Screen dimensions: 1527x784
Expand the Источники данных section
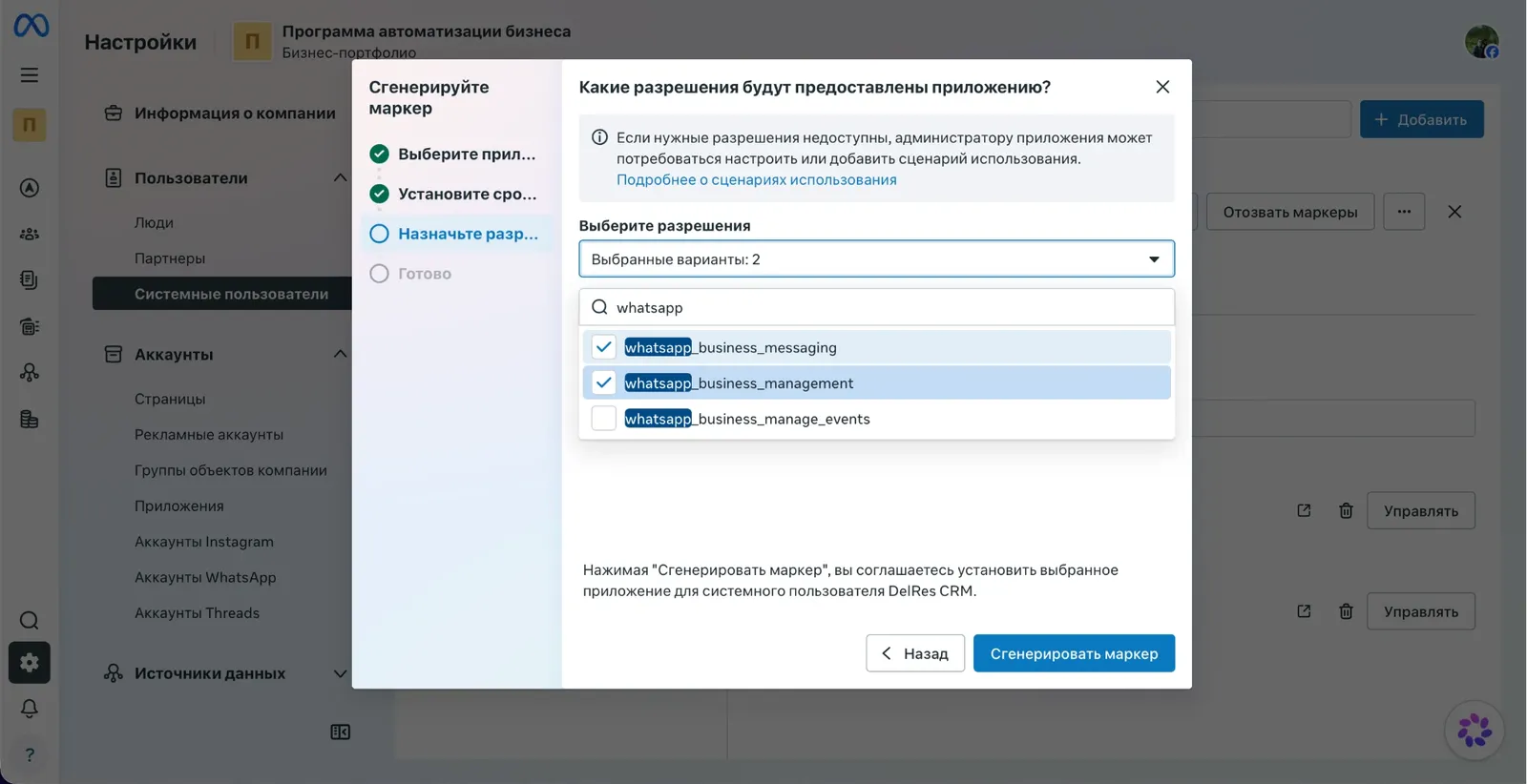340,673
